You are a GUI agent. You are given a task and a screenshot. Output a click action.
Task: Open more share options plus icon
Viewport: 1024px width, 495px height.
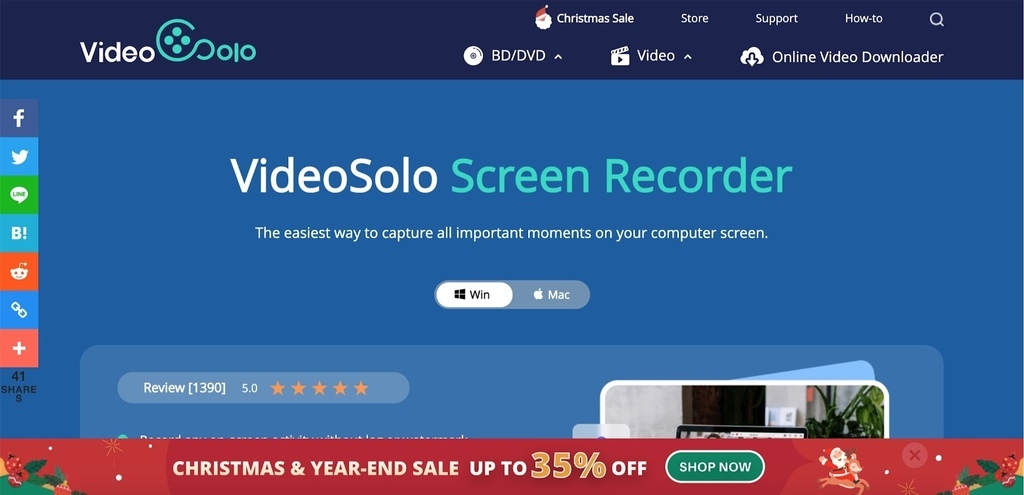(19, 348)
